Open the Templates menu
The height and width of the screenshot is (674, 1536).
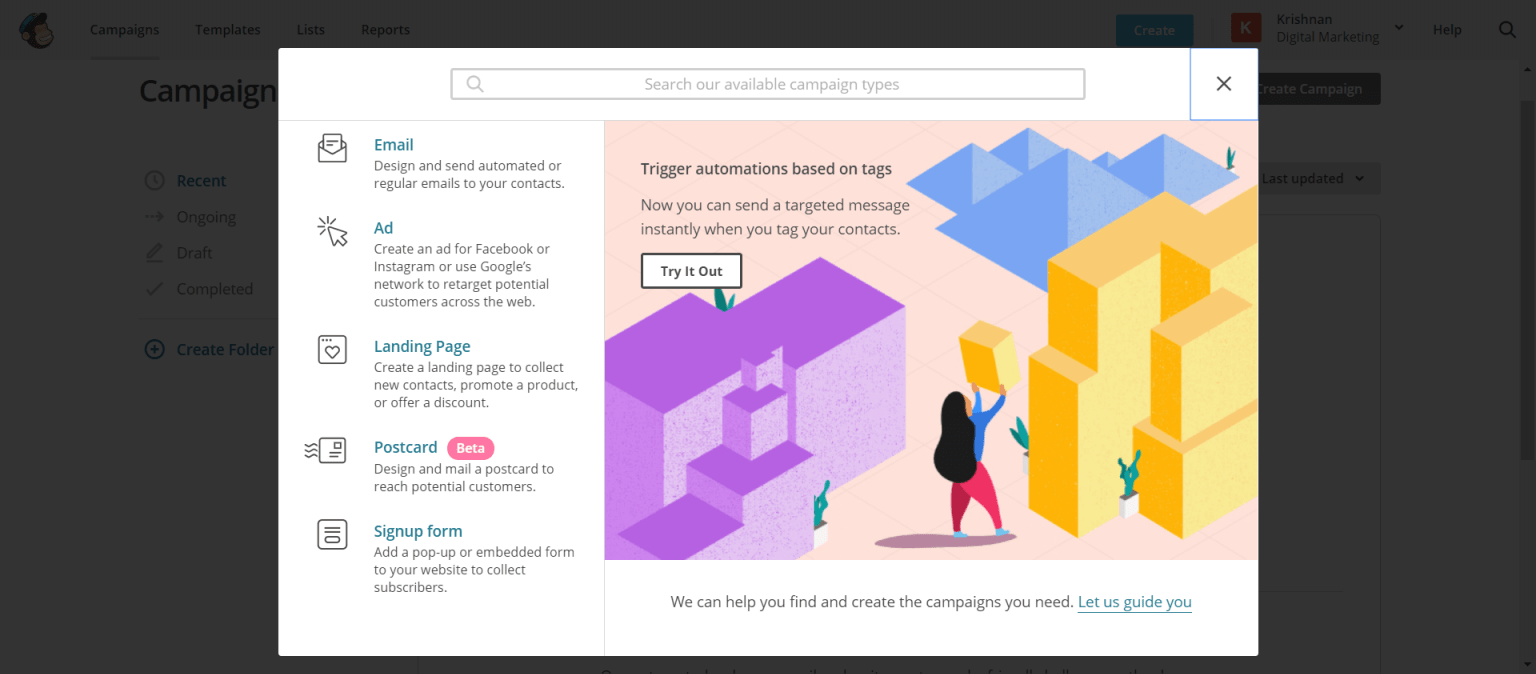(x=228, y=30)
